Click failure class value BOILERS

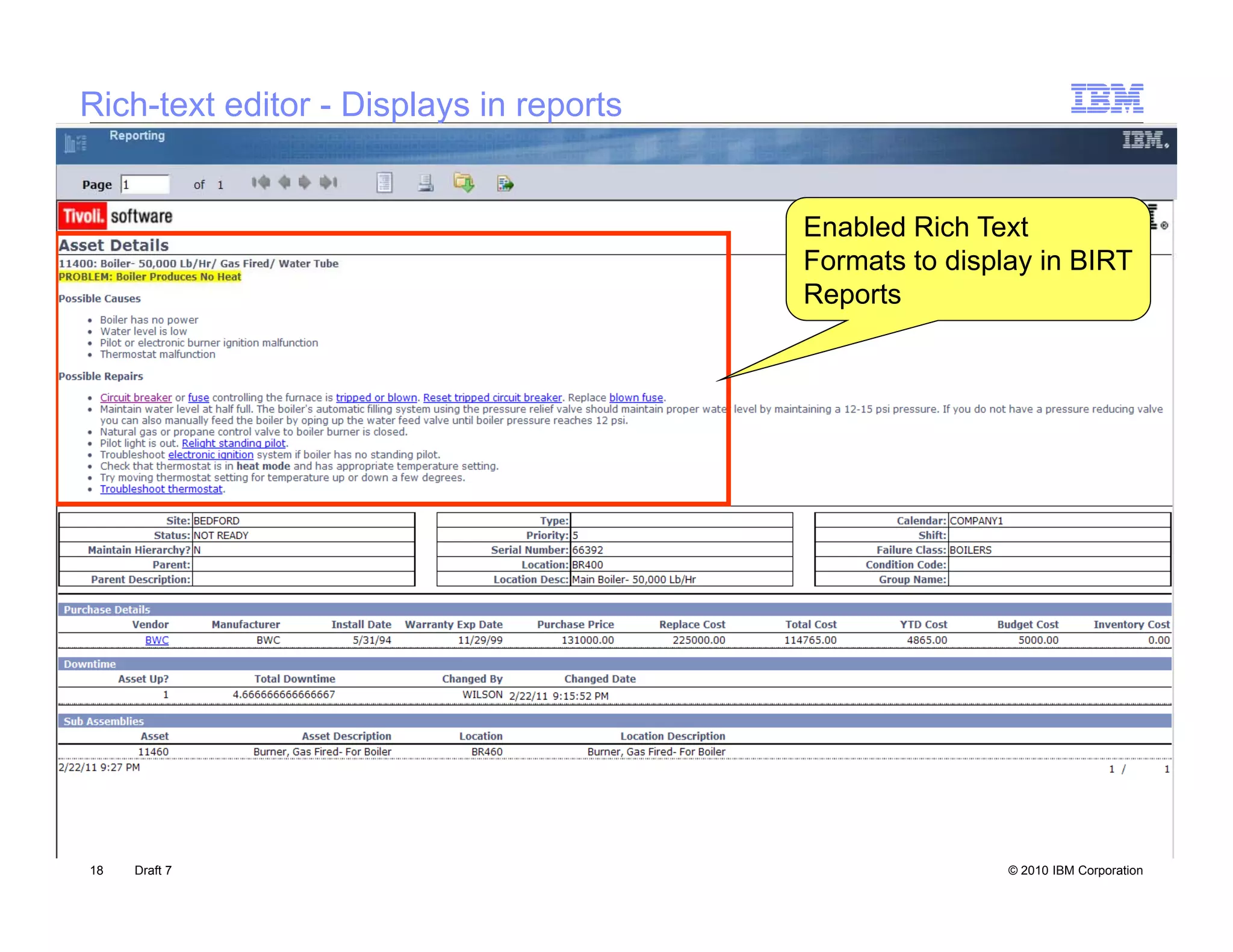click(971, 550)
